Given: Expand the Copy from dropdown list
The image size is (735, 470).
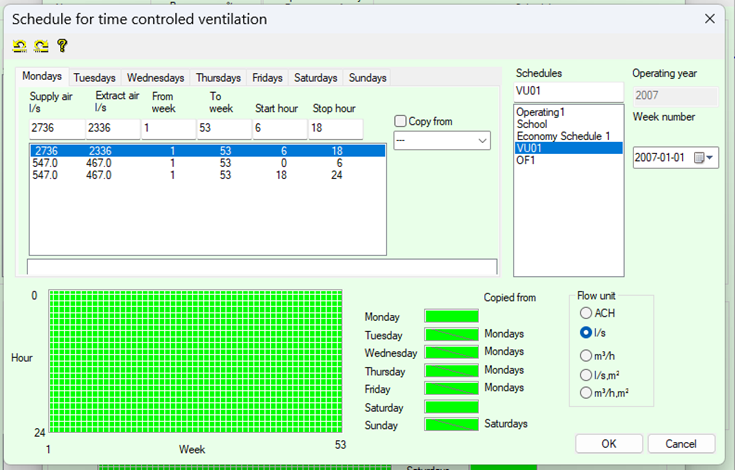Looking at the screenshot, I should click(x=483, y=141).
